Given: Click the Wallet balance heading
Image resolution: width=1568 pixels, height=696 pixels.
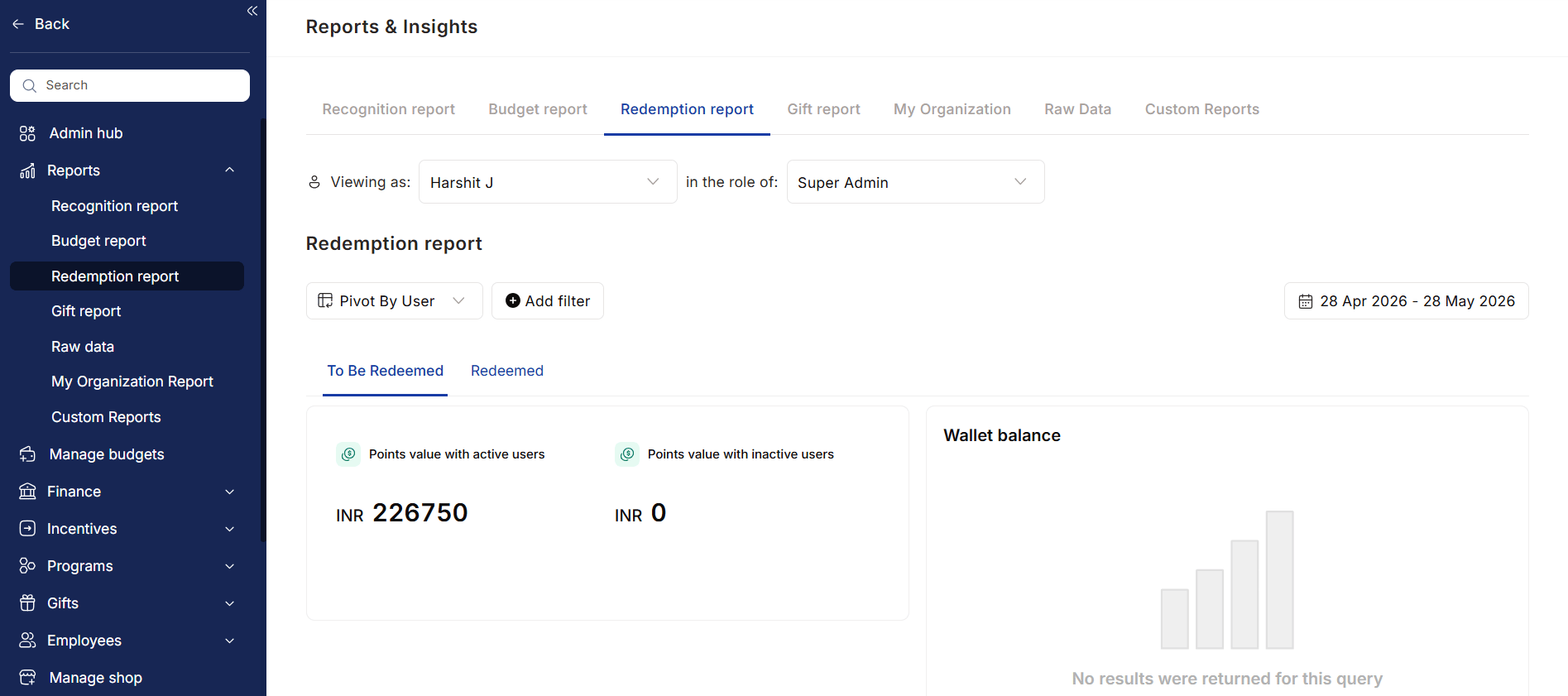Looking at the screenshot, I should [1002, 435].
